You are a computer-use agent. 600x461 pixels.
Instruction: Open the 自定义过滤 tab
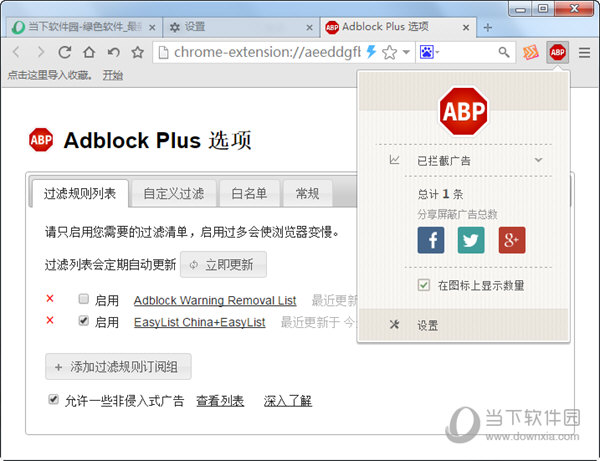coord(174,194)
